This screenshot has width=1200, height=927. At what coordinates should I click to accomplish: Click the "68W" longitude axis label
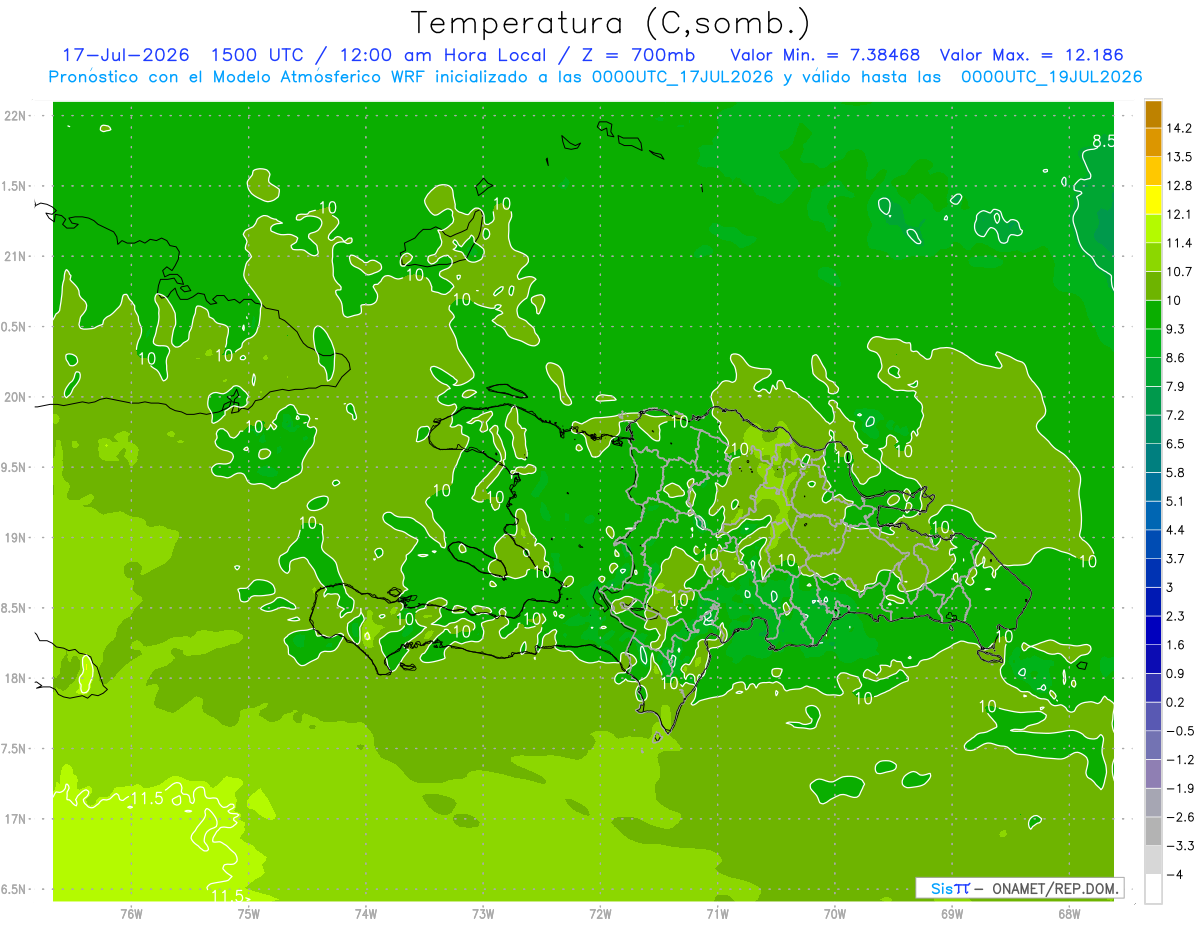coord(1069,913)
